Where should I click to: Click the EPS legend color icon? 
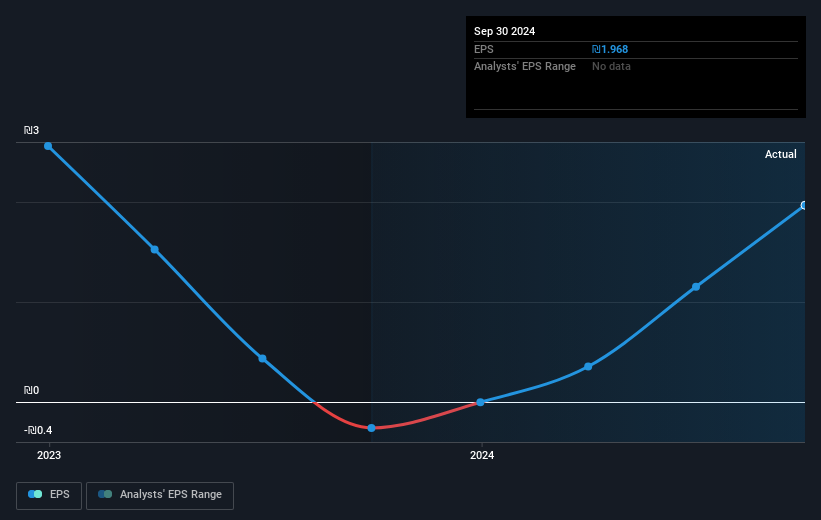[35, 494]
